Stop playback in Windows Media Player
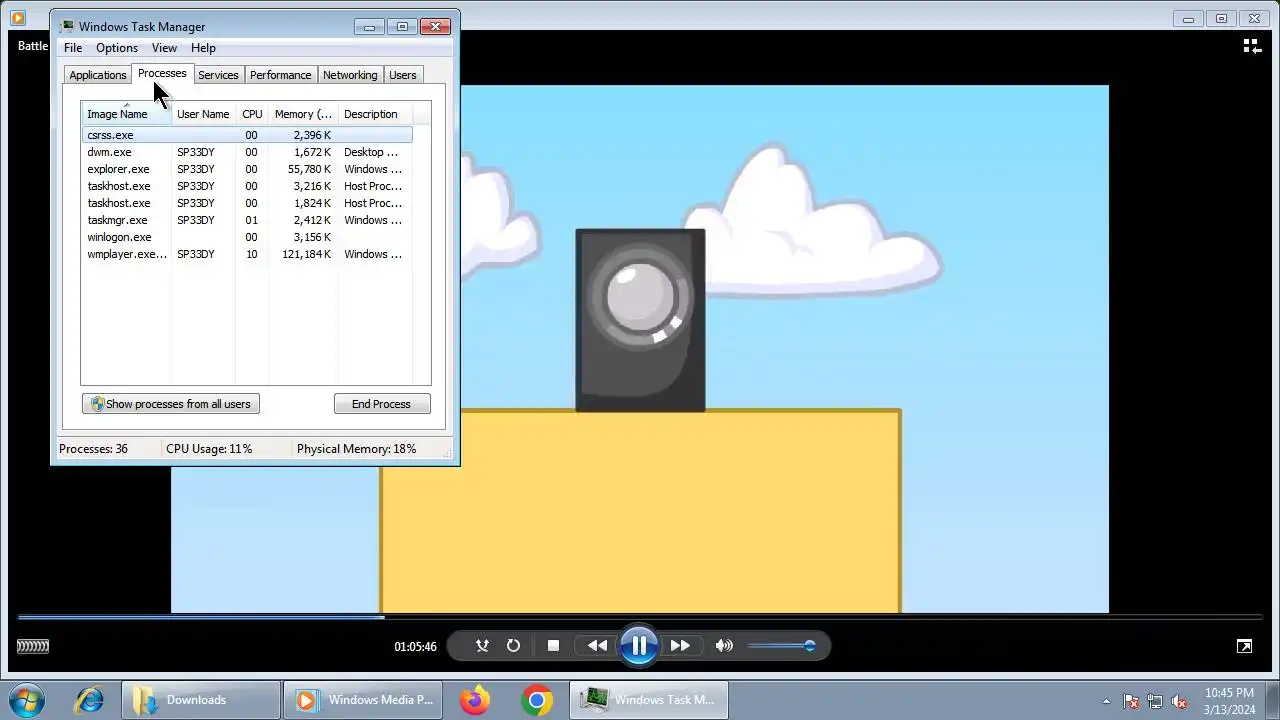 (x=553, y=646)
